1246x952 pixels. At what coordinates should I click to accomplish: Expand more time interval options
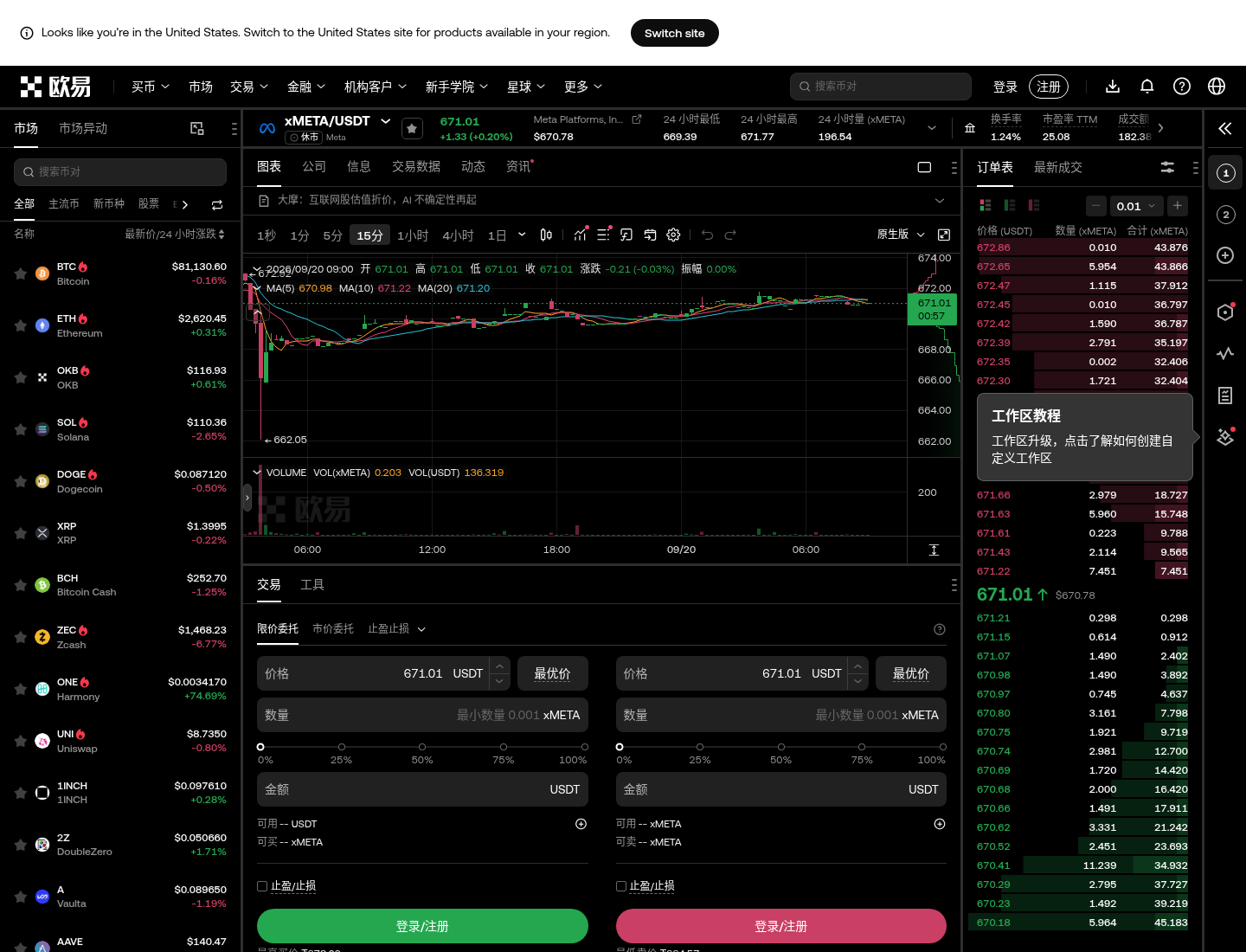click(x=522, y=235)
